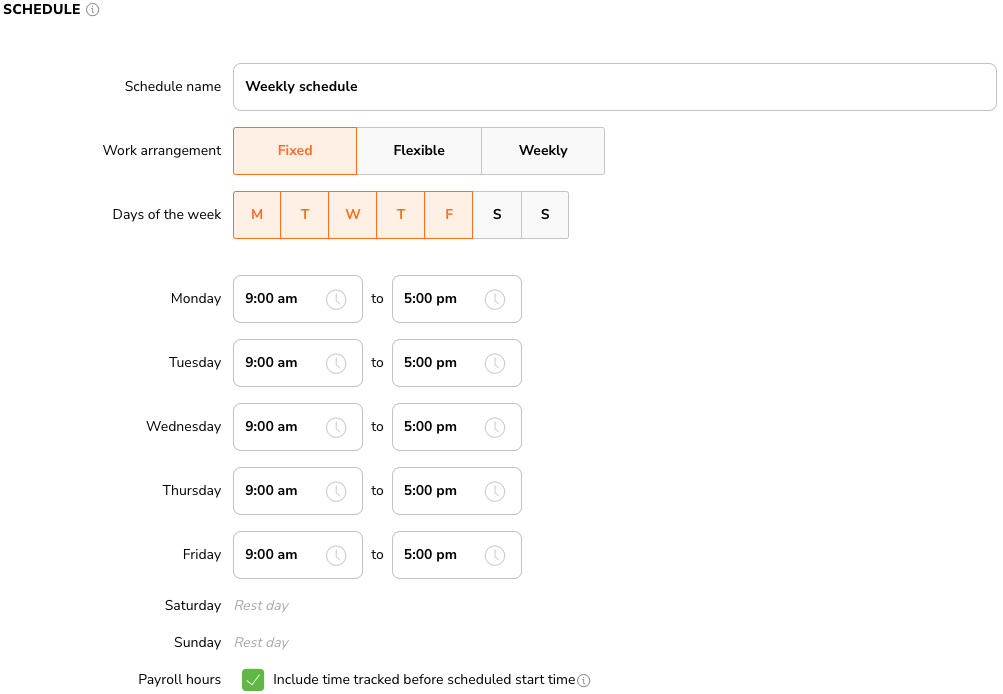1003x694 pixels.
Task: Disable Monday in the days selector
Action: (257, 214)
